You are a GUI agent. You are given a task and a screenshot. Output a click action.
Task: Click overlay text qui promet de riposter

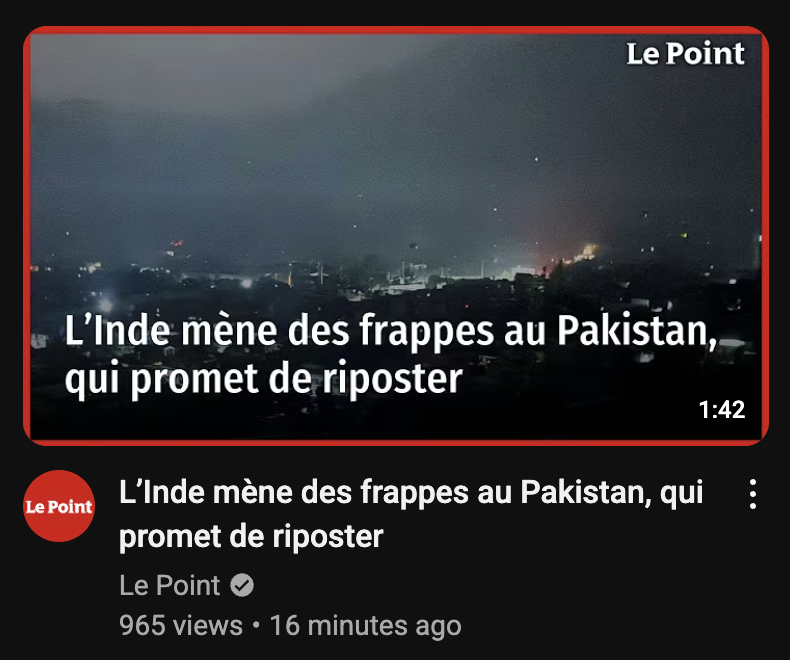264,378
